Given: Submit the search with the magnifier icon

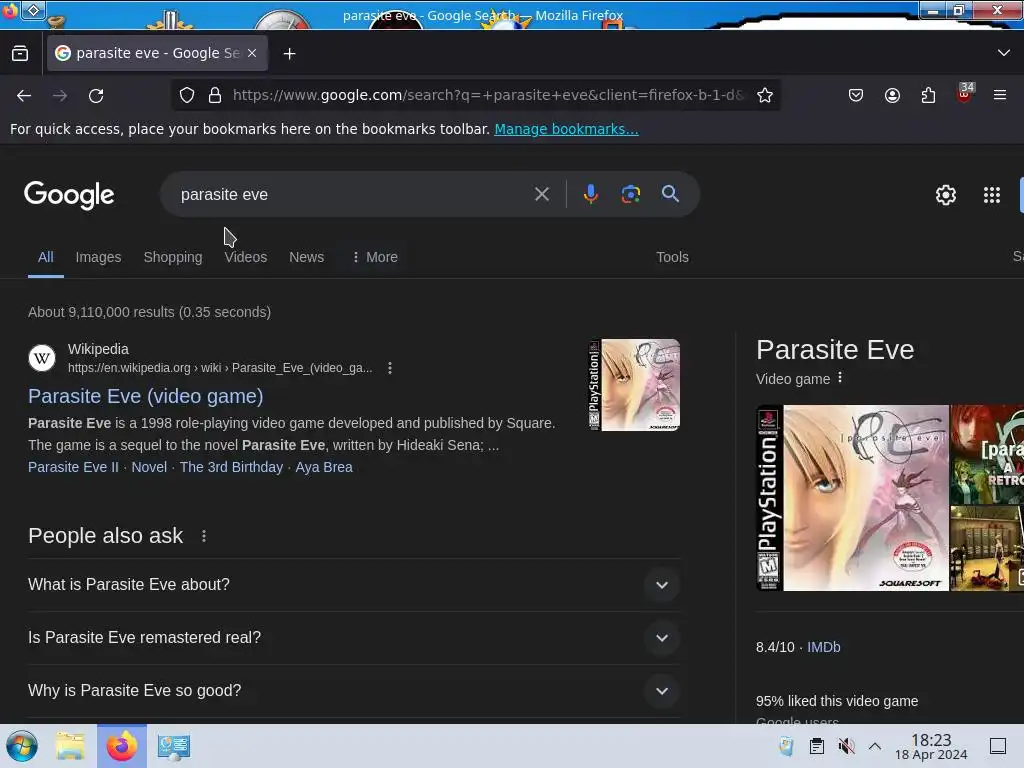Looking at the screenshot, I should click(x=670, y=194).
